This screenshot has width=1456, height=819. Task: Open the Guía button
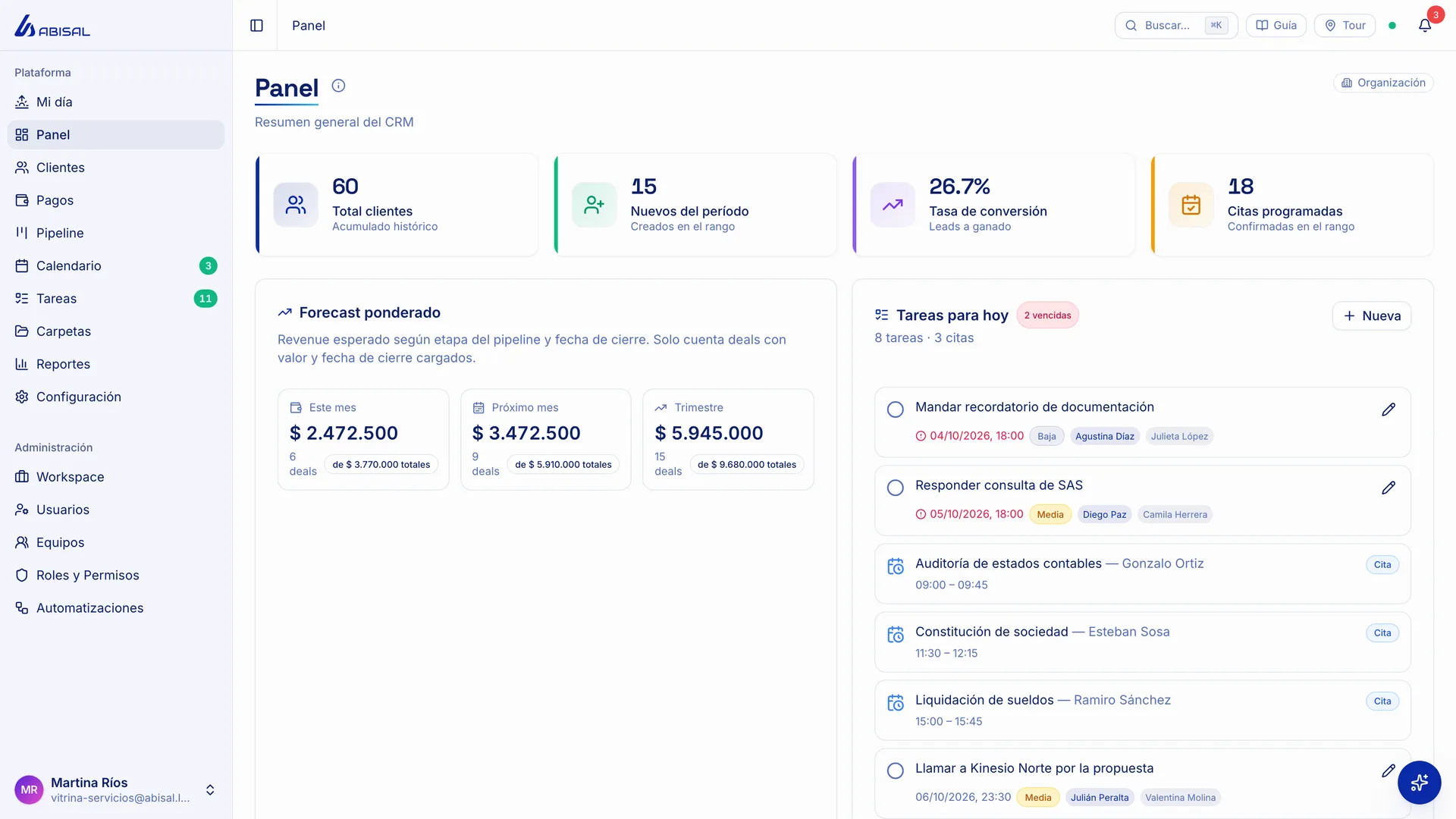tap(1276, 26)
